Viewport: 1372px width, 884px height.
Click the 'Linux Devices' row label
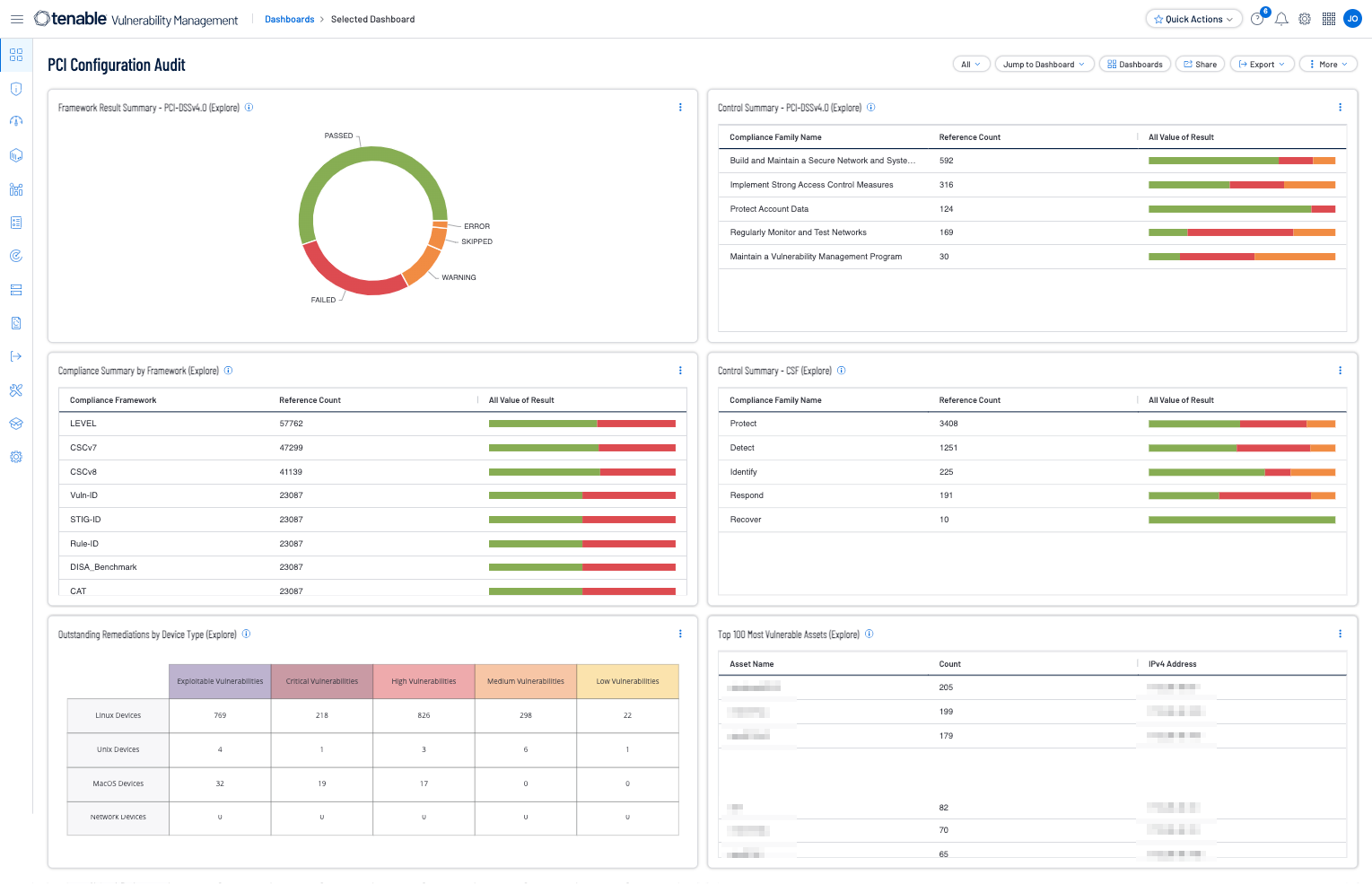[118, 715]
